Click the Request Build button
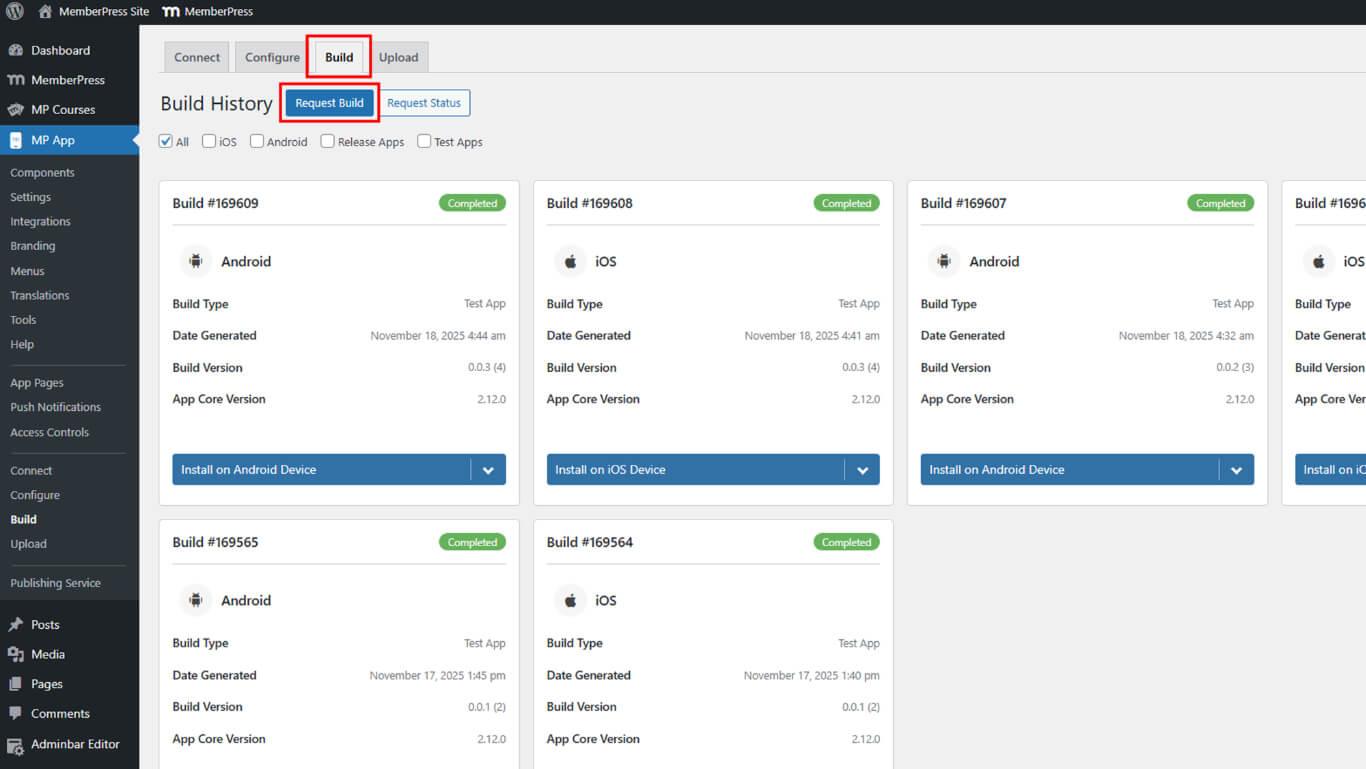The width and height of the screenshot is (1366, 769). click(x=329, y=103)
